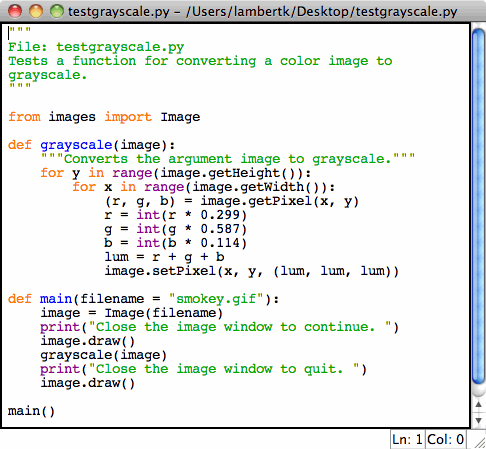Screen dimensions: 486x449
Task: Click the scrollbar down arrow
Action: click(x=479, y=420)
